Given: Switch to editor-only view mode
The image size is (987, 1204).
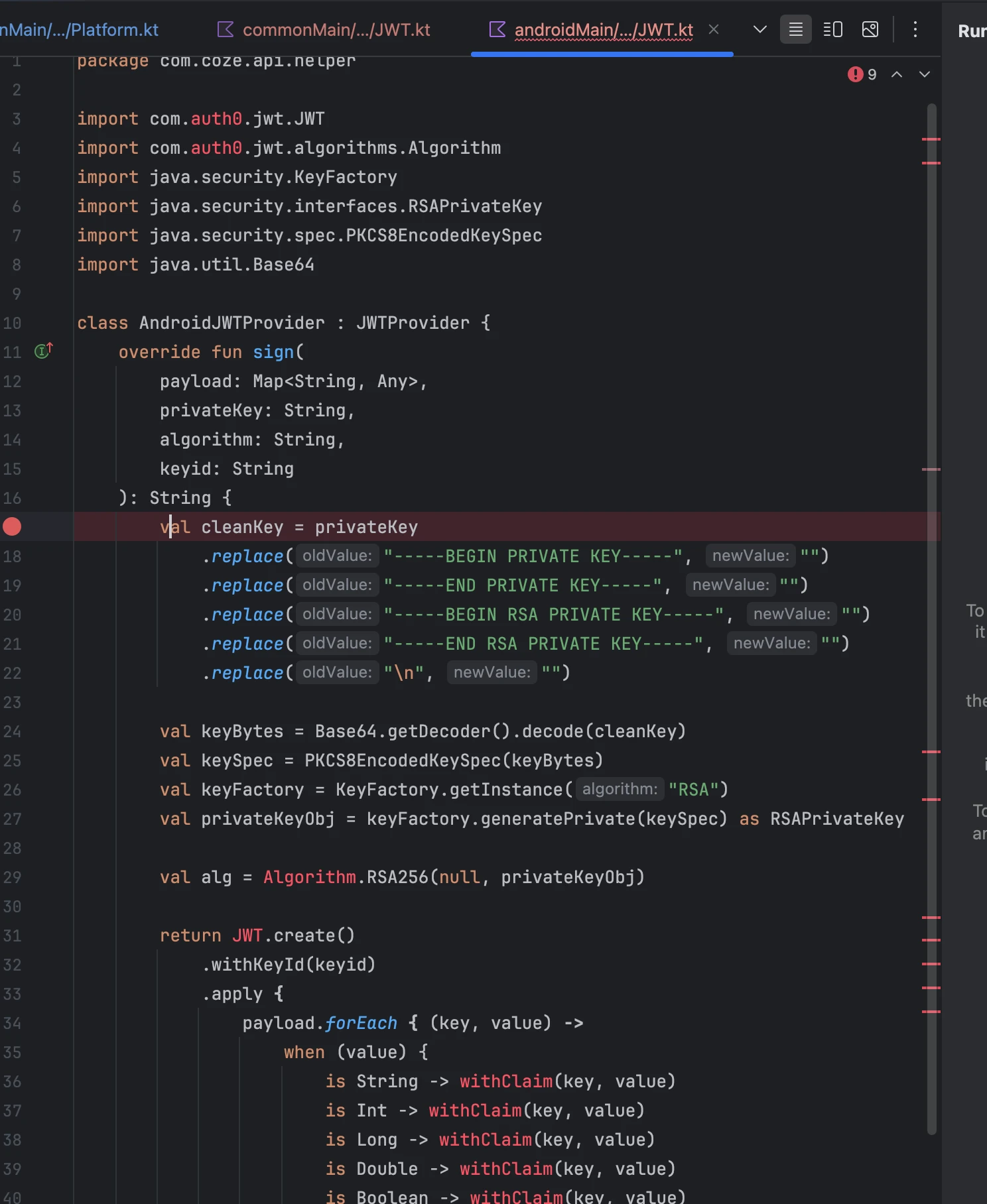Looking at the screenshot, I should coord(795,30).
